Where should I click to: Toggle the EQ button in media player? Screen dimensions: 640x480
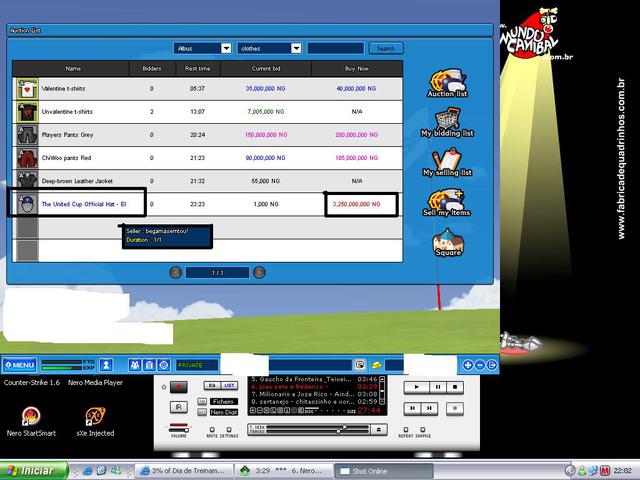pos(212,386)
